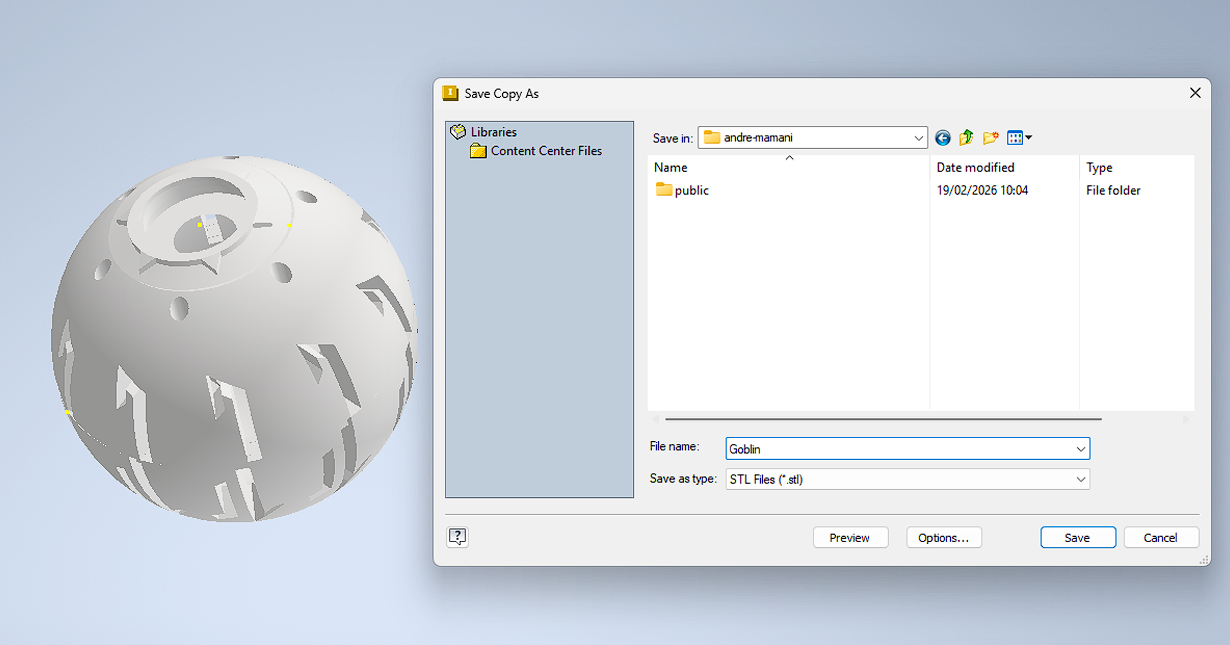
Task: Open the File name dropdown arrow
Action: click(1080, 449)
